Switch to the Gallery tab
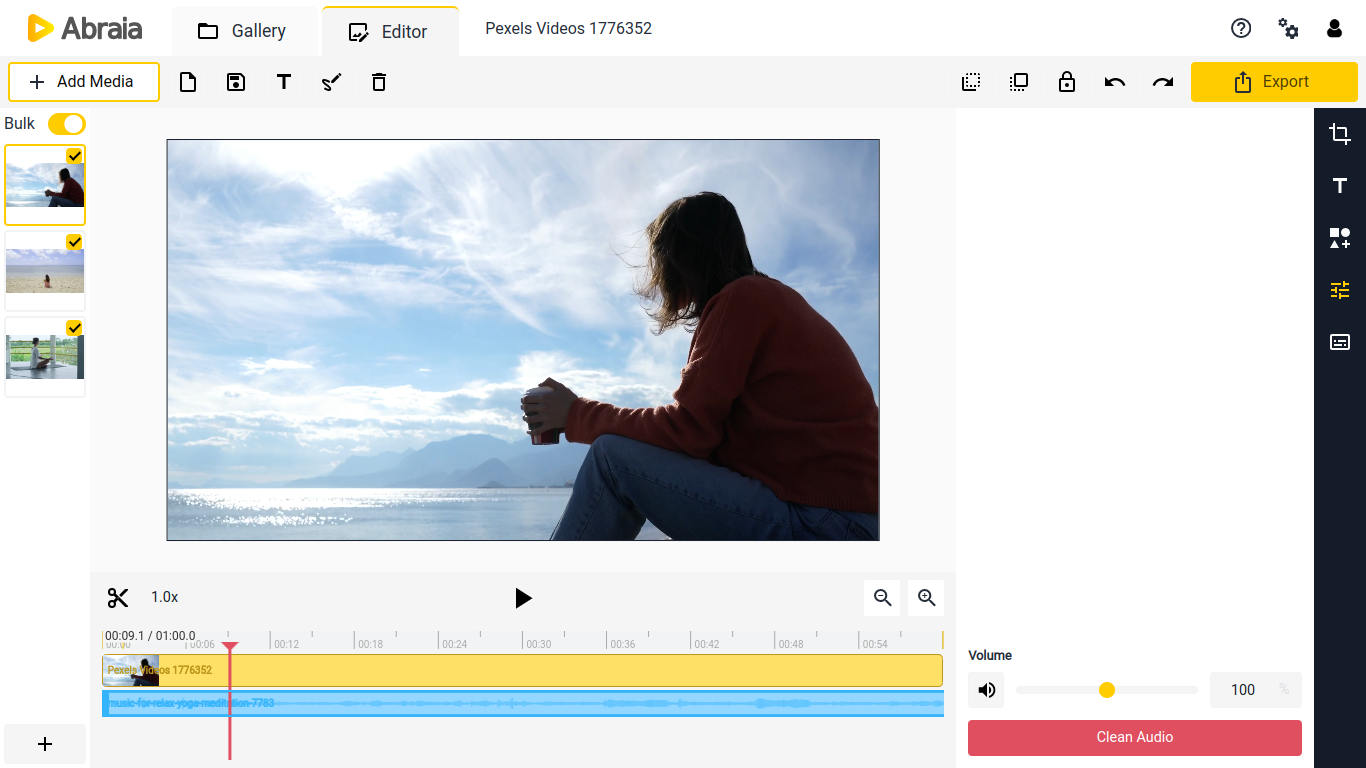This screenshot has width=1366, height=768. coord(243,30)
